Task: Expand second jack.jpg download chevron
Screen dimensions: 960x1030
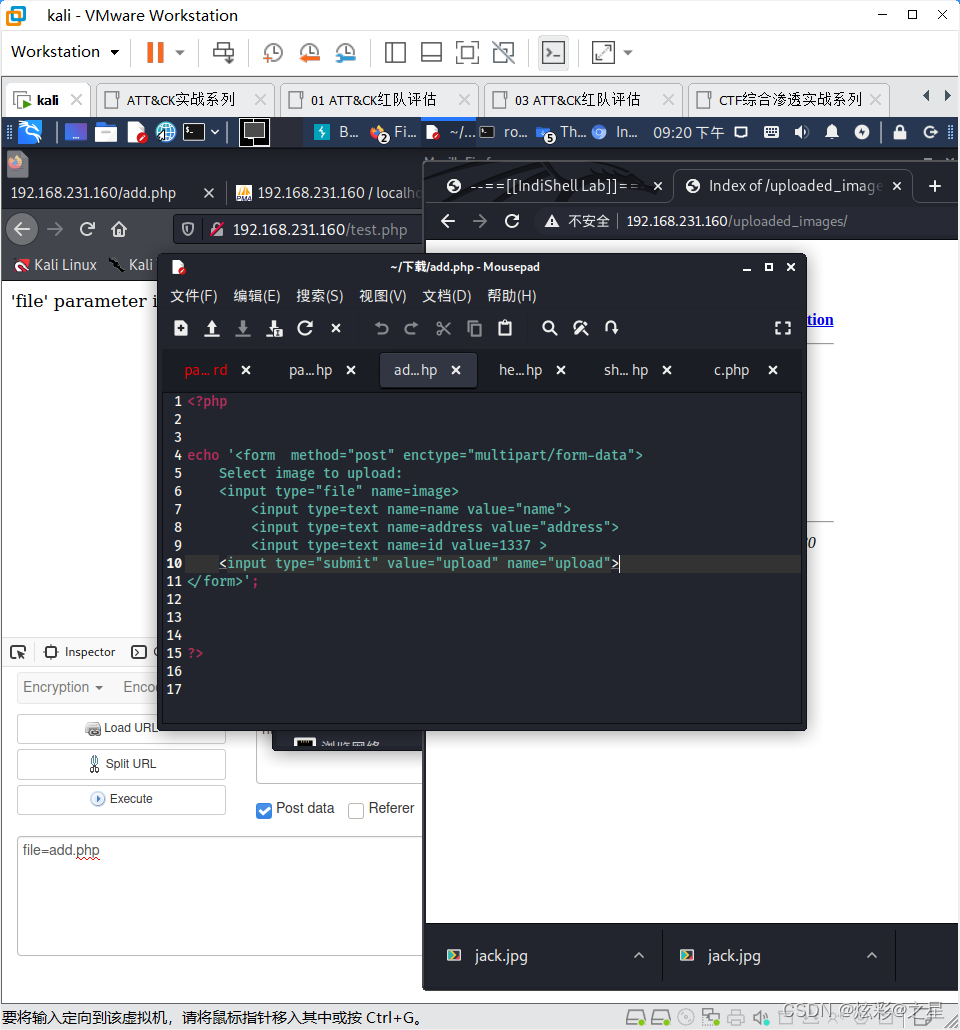Action: 872,956
